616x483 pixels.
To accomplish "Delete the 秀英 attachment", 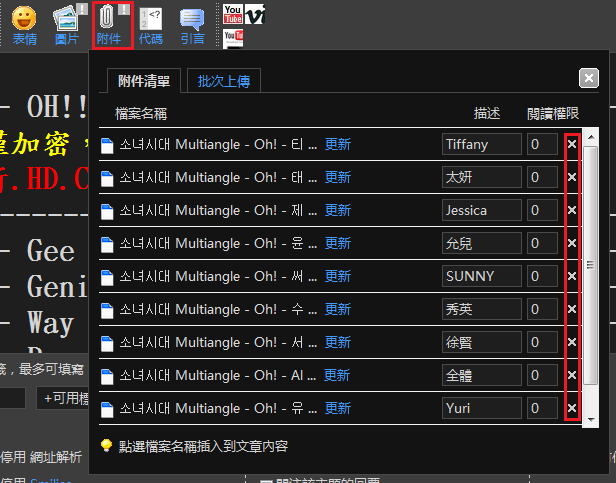I will 572,309.
